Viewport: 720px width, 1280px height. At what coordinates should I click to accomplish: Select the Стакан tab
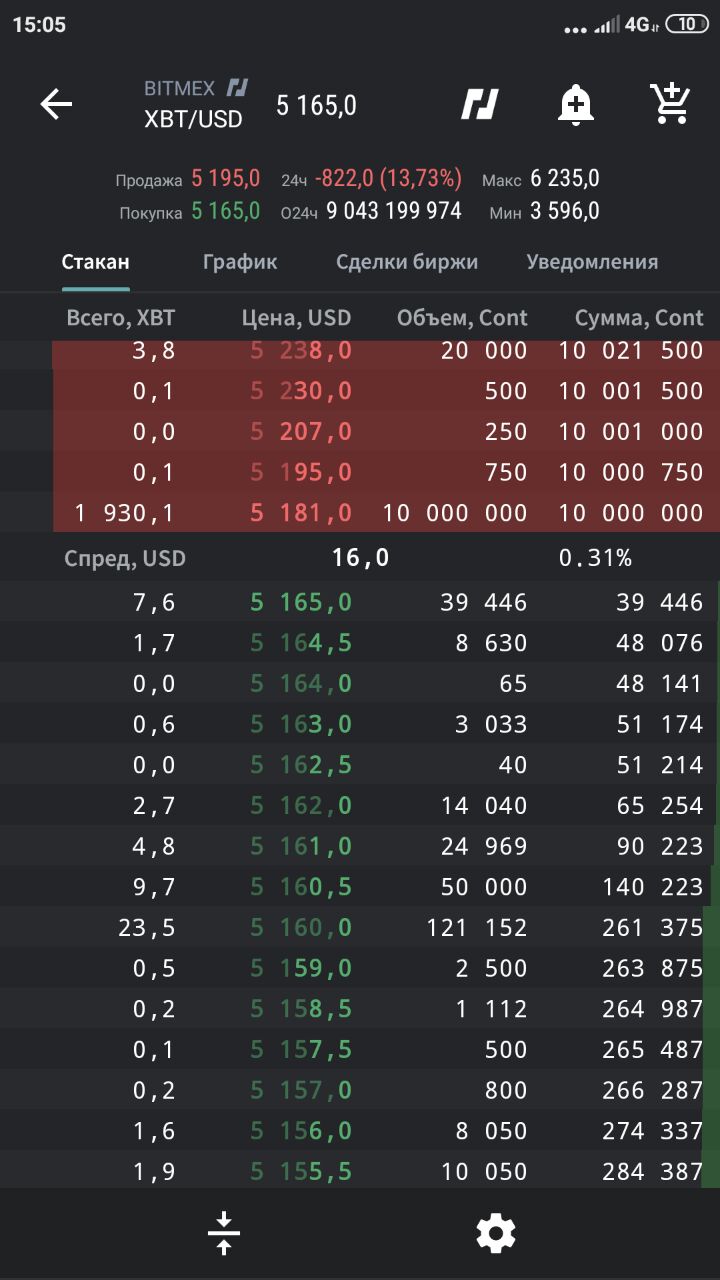96,262
